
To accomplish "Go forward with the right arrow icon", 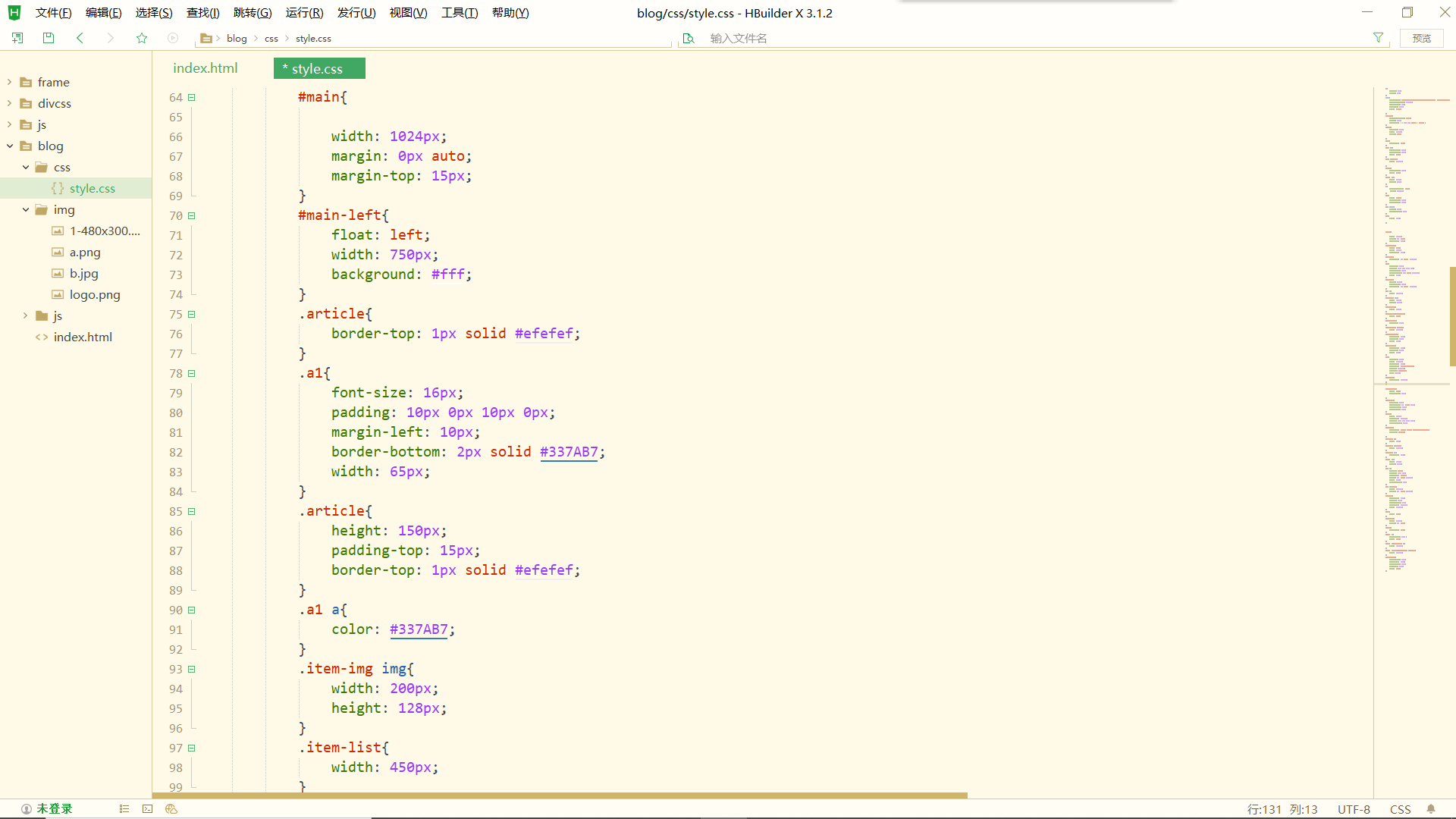I will [x=111, y=38].
